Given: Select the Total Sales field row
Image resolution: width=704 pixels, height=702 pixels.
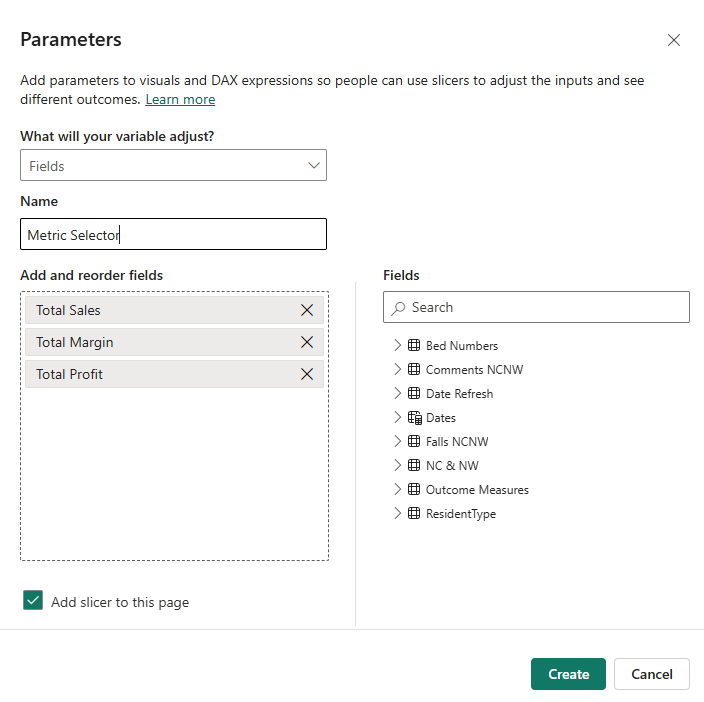Looking at the screenshot, I should tap(174, 310).
